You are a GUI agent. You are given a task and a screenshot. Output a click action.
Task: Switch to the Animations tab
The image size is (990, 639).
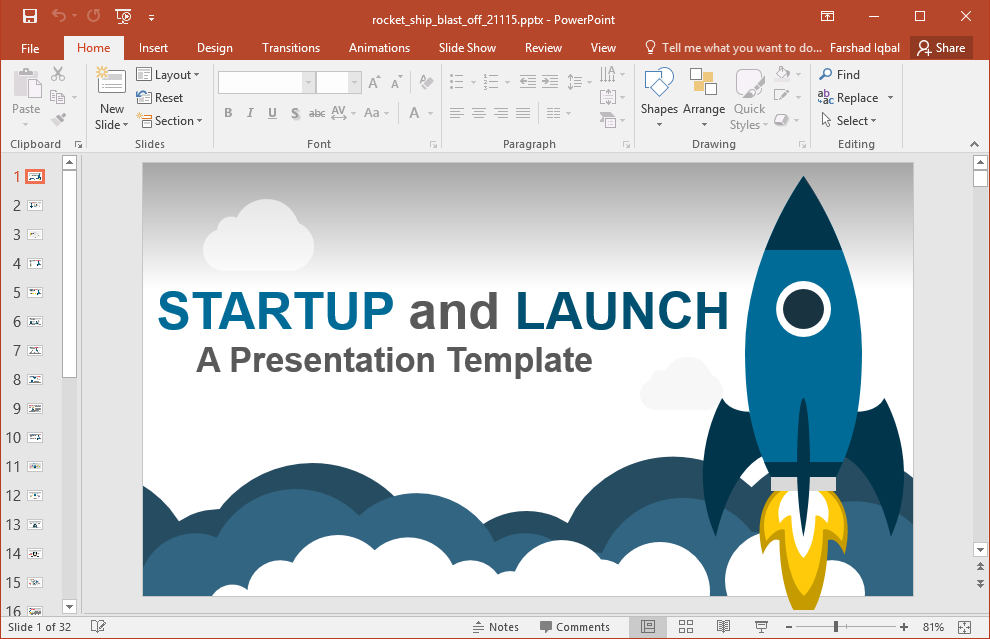(379, 48)
